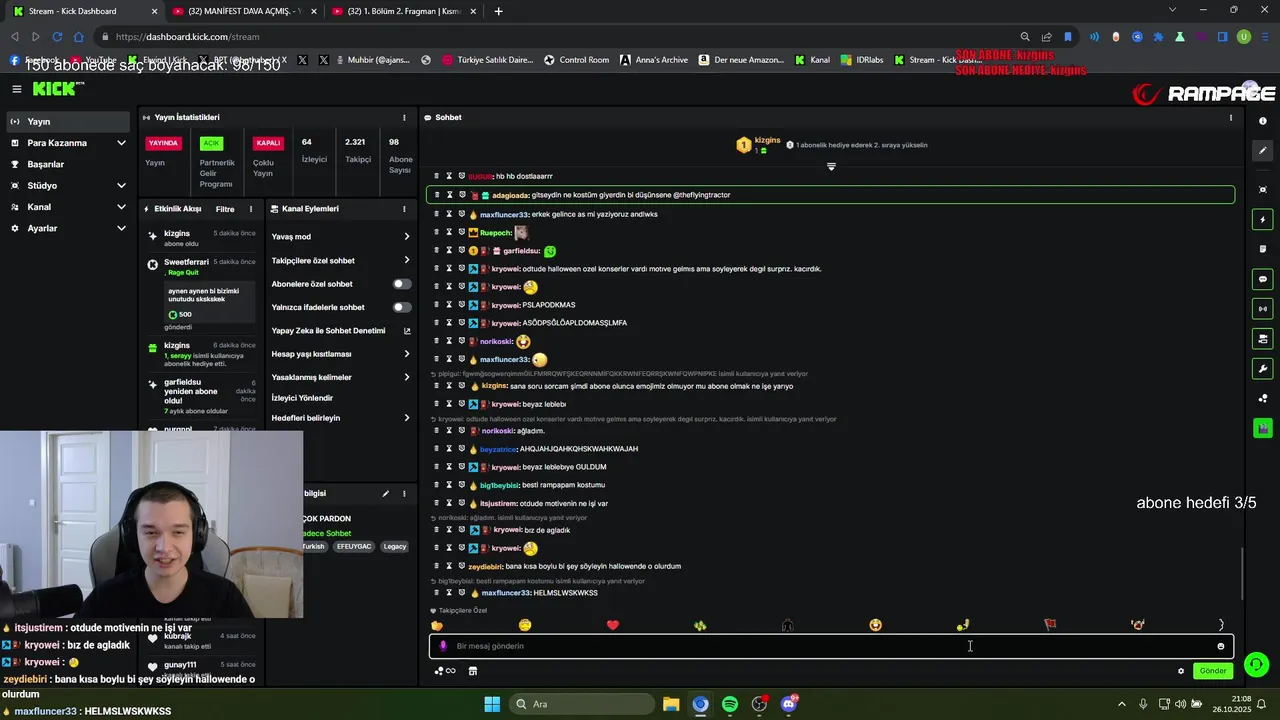
Task: Expand Hesap yaşı kısıtlaması option
Action: click(x=341, y=354)
